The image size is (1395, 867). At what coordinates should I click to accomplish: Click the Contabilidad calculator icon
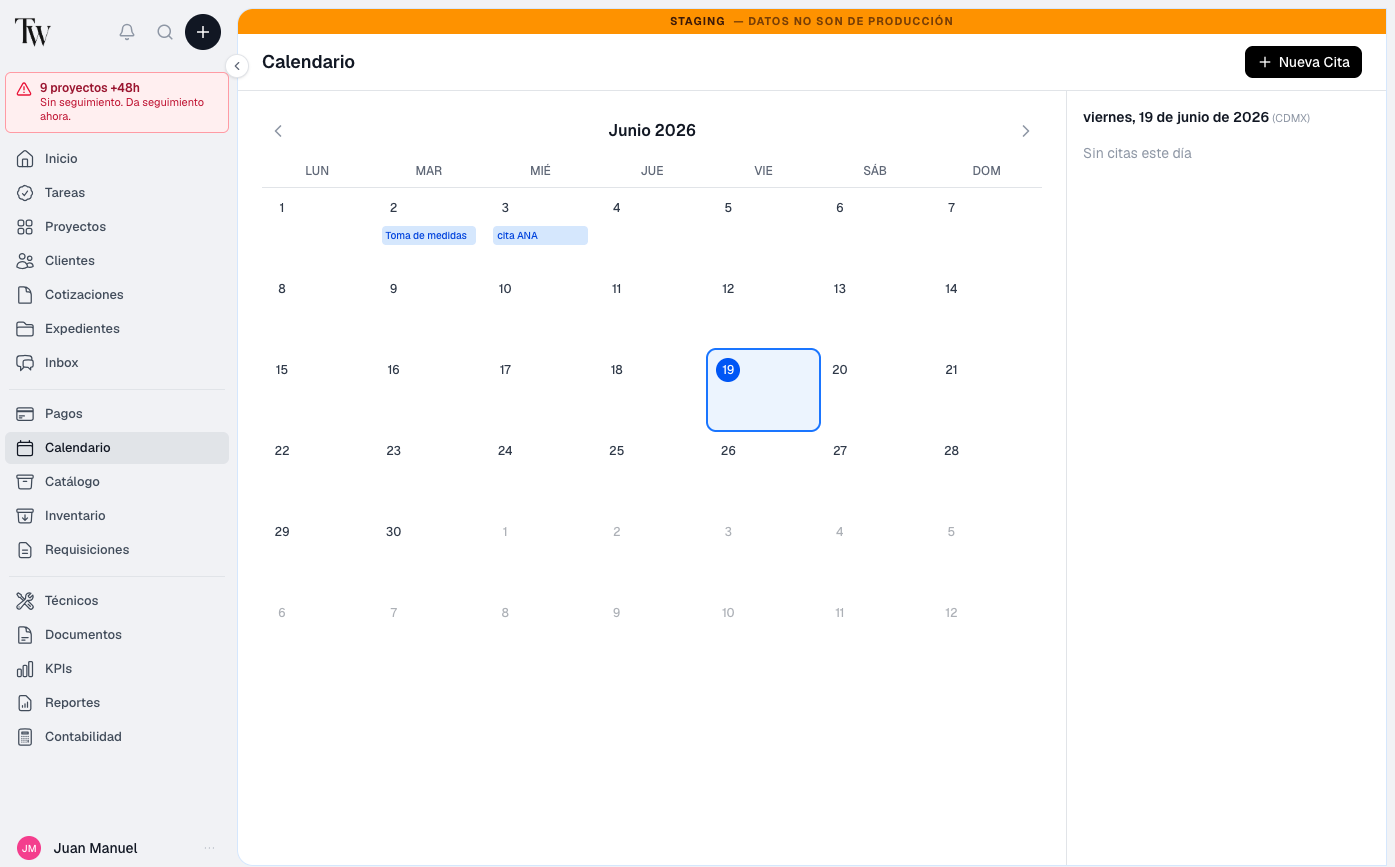26,737
